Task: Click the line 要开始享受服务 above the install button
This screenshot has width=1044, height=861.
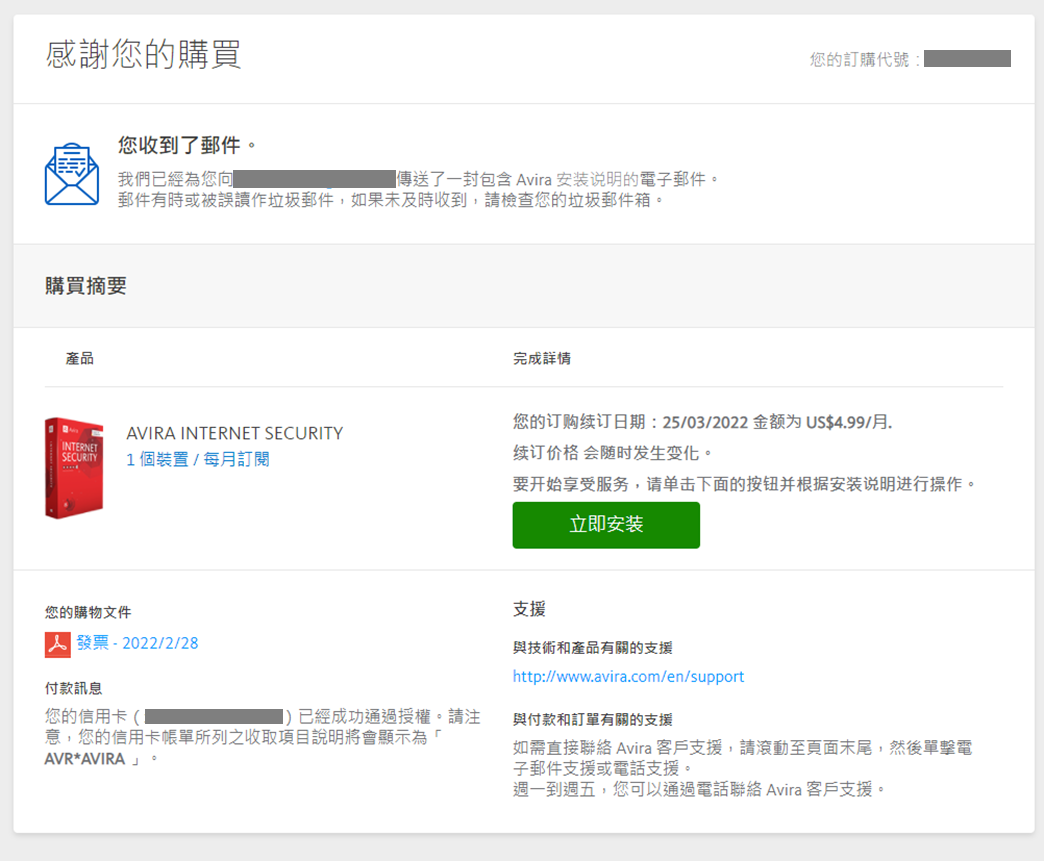Action: (744, 483)
